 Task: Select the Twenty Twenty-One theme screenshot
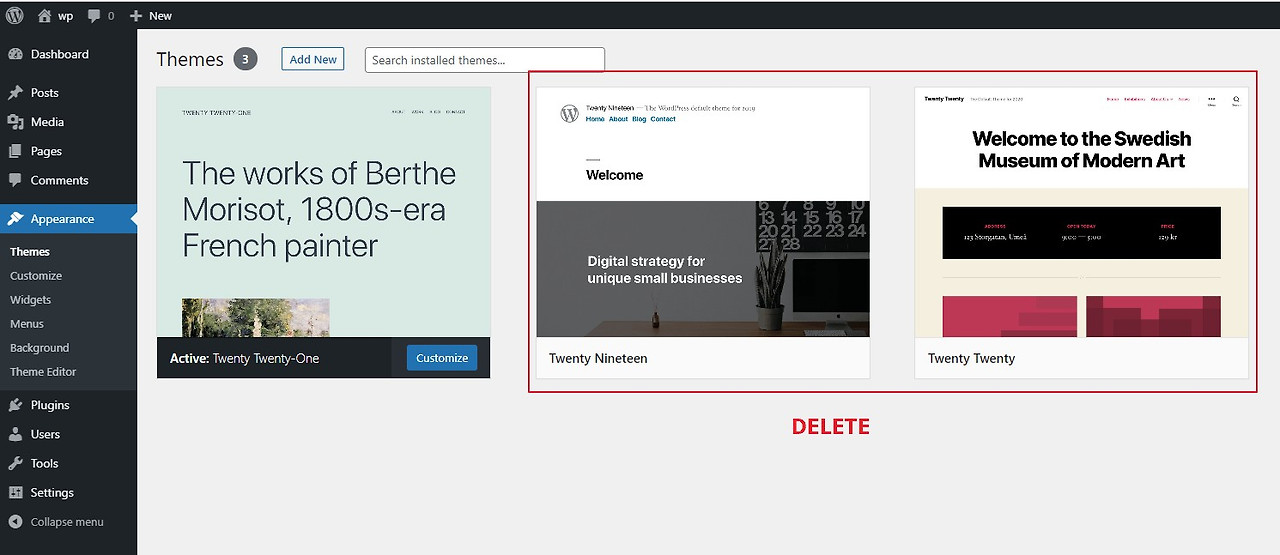[324, 212]
